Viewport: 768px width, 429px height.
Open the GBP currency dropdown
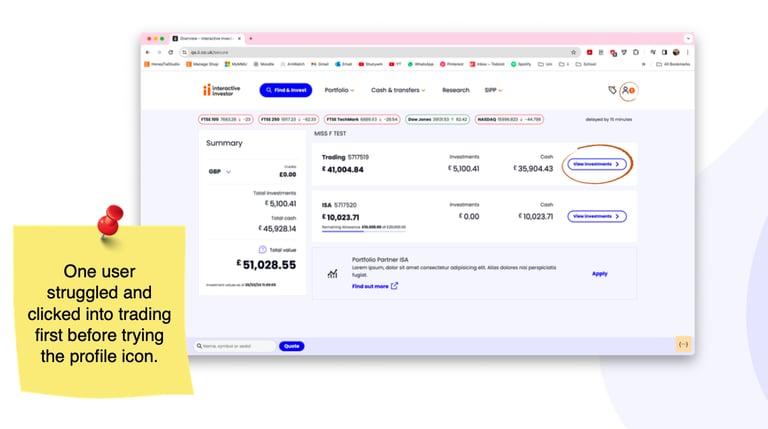click(x=219, y=172)
